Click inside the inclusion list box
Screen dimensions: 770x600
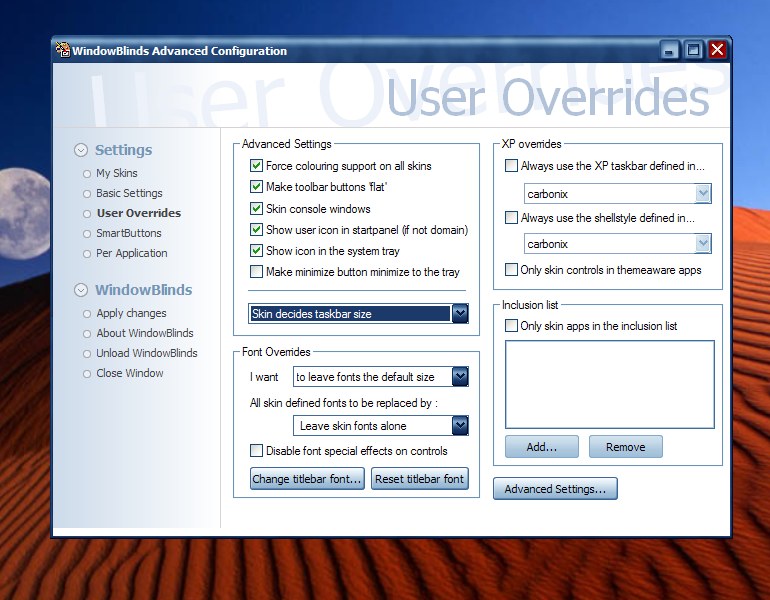click(x=609, y=384)
